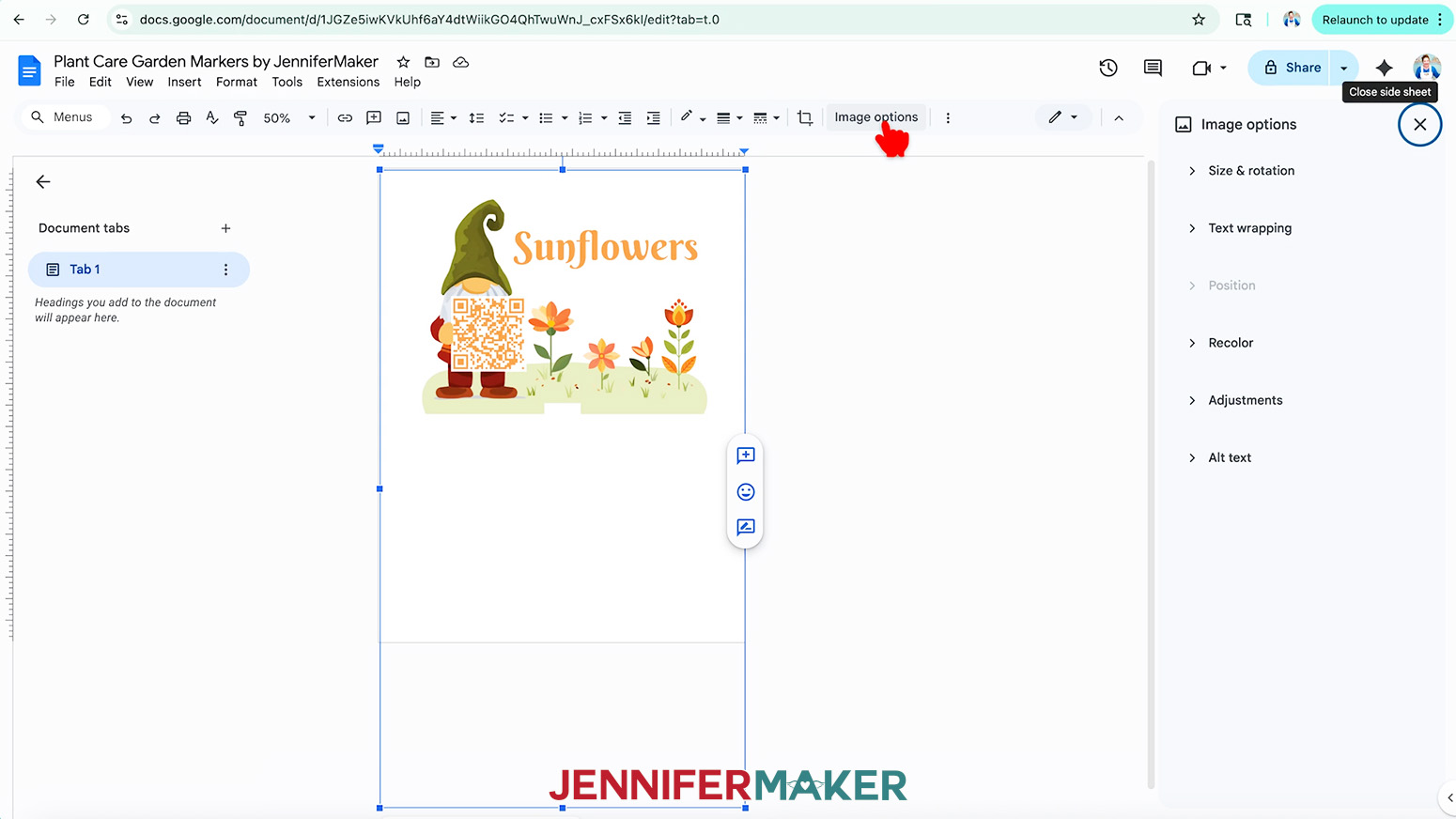Expand Adjustments section

click(x=1235, y=400)
